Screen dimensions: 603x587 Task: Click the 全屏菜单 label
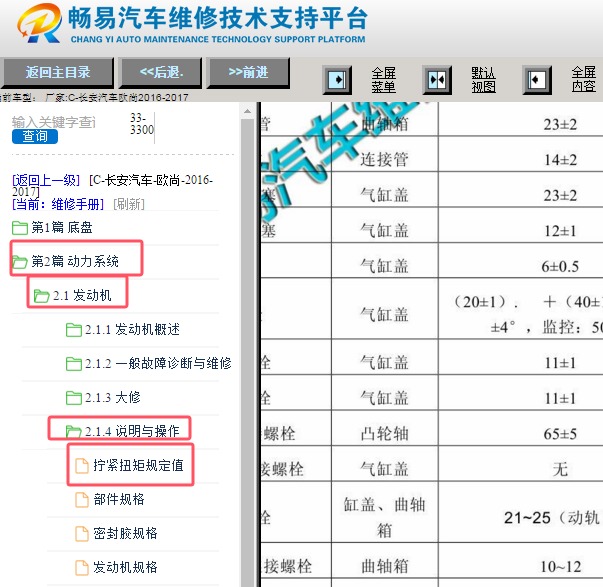click(383, 80)
